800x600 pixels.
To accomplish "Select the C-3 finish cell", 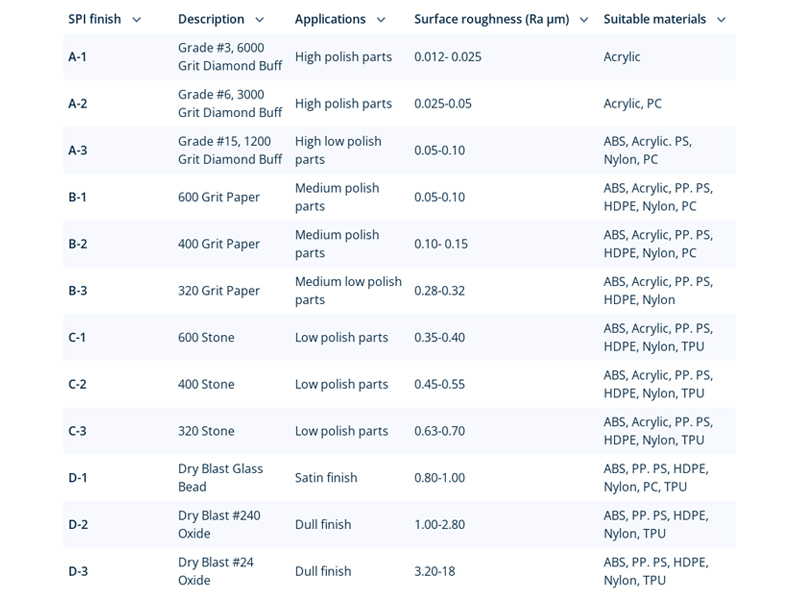I will pyautogui.click(x=78, y=431).
